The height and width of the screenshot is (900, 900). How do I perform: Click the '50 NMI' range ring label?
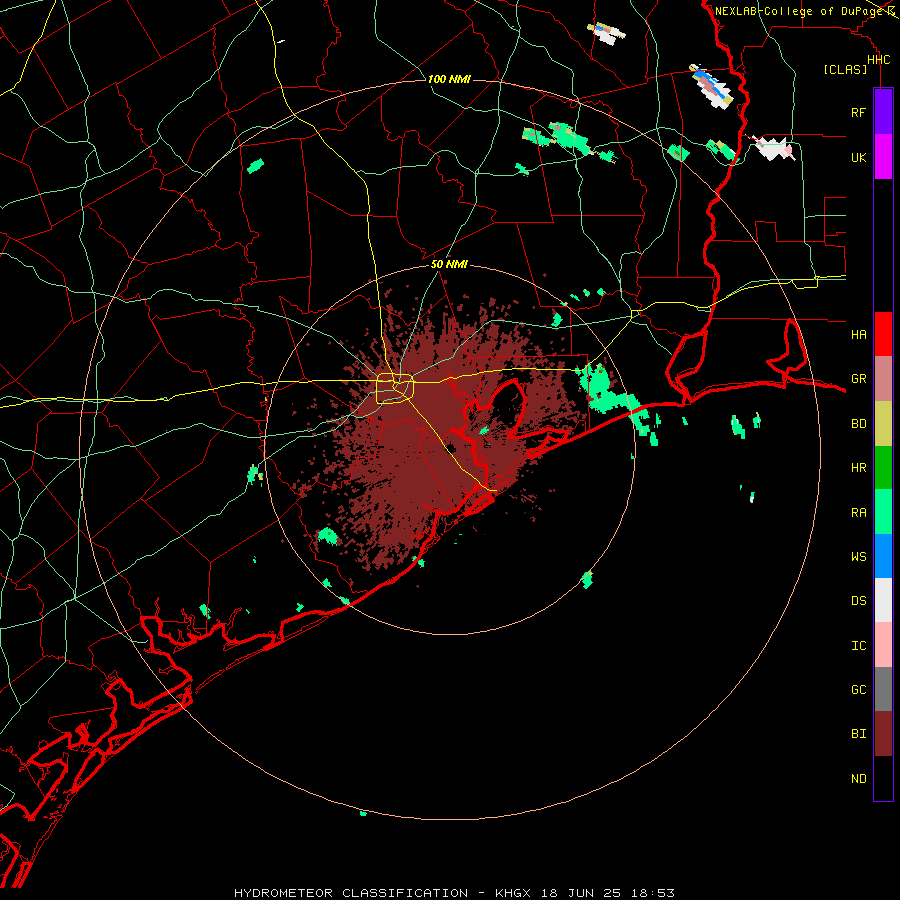(449, 264)
